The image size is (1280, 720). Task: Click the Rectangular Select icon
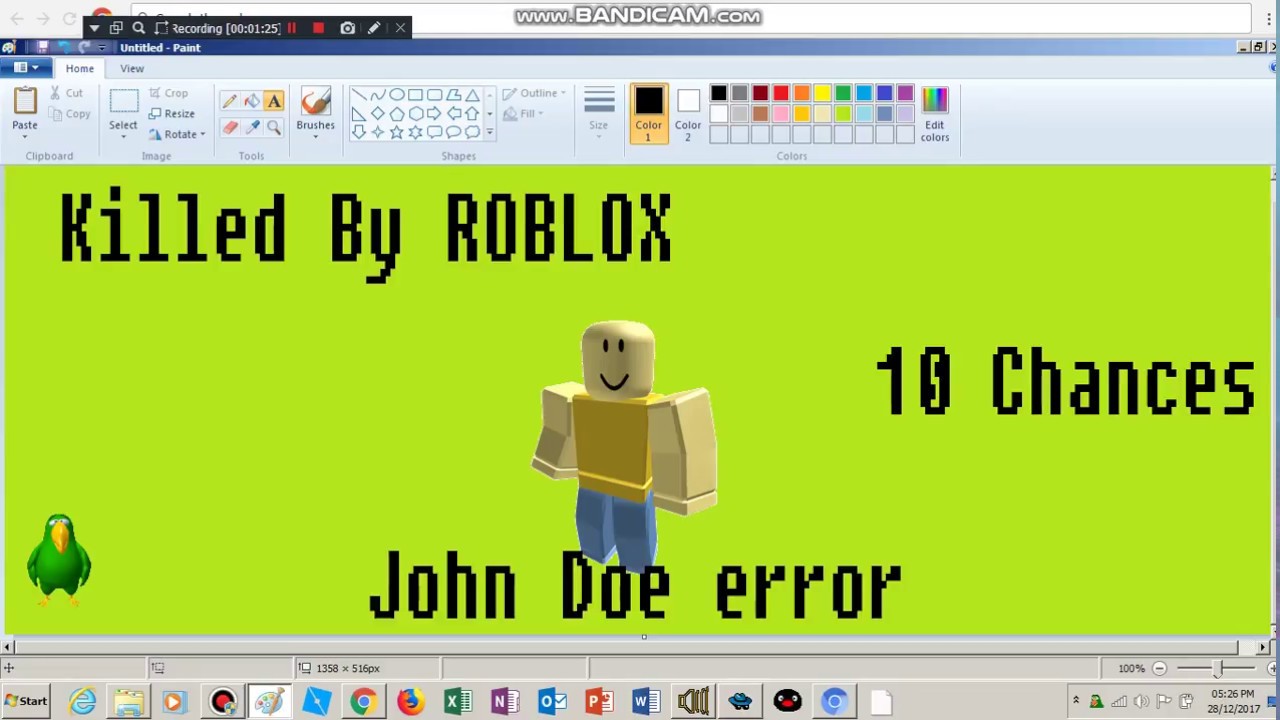124,102
